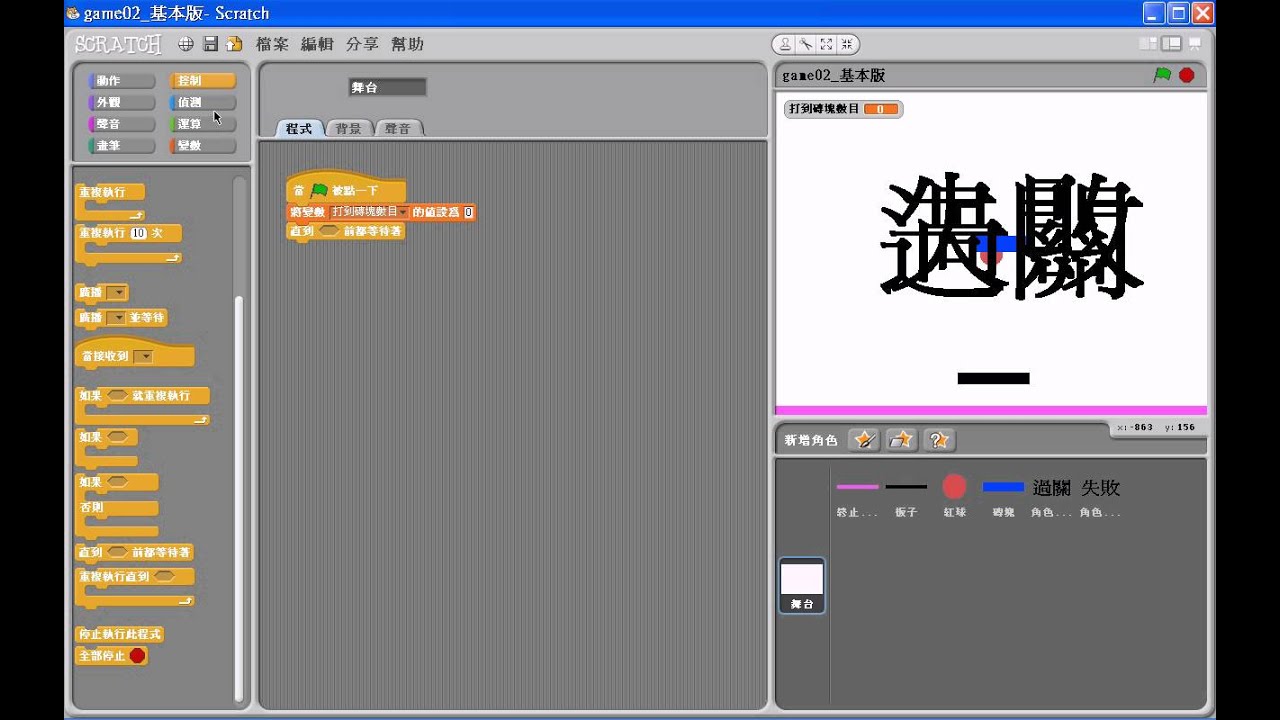Click the 10 field in 重複執行 次 block
Viewport: 1280px width, 720px height.
pos(138,233)
